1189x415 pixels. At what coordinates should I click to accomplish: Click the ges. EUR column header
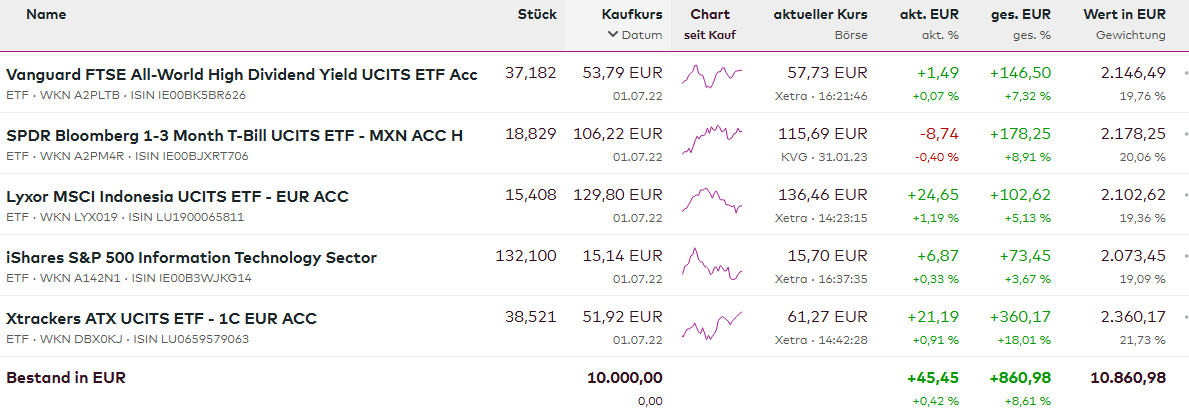tap(1020, 15)
